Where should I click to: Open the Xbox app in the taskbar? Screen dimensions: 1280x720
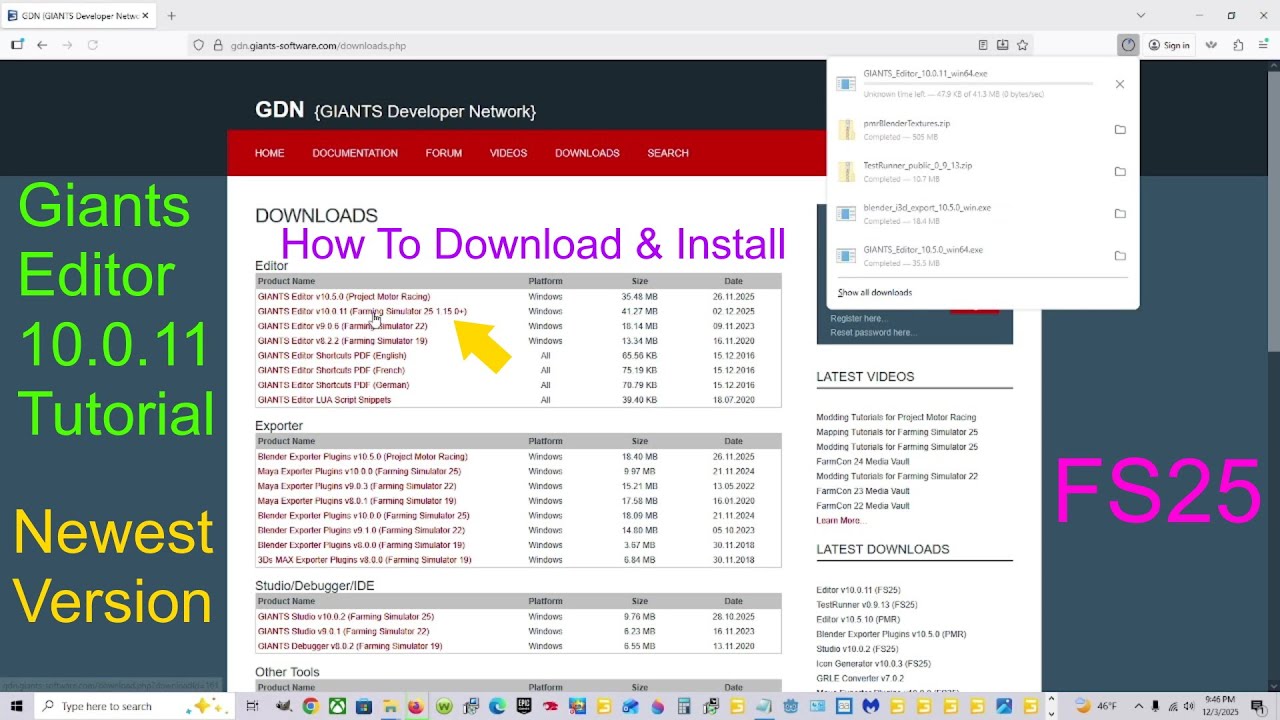click(338, 706)
